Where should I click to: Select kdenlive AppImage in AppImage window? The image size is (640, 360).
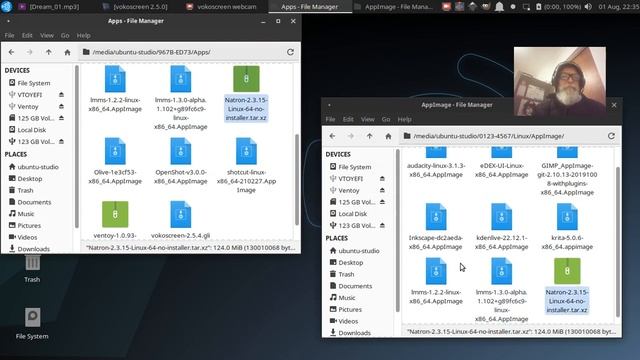click(502, 227)
